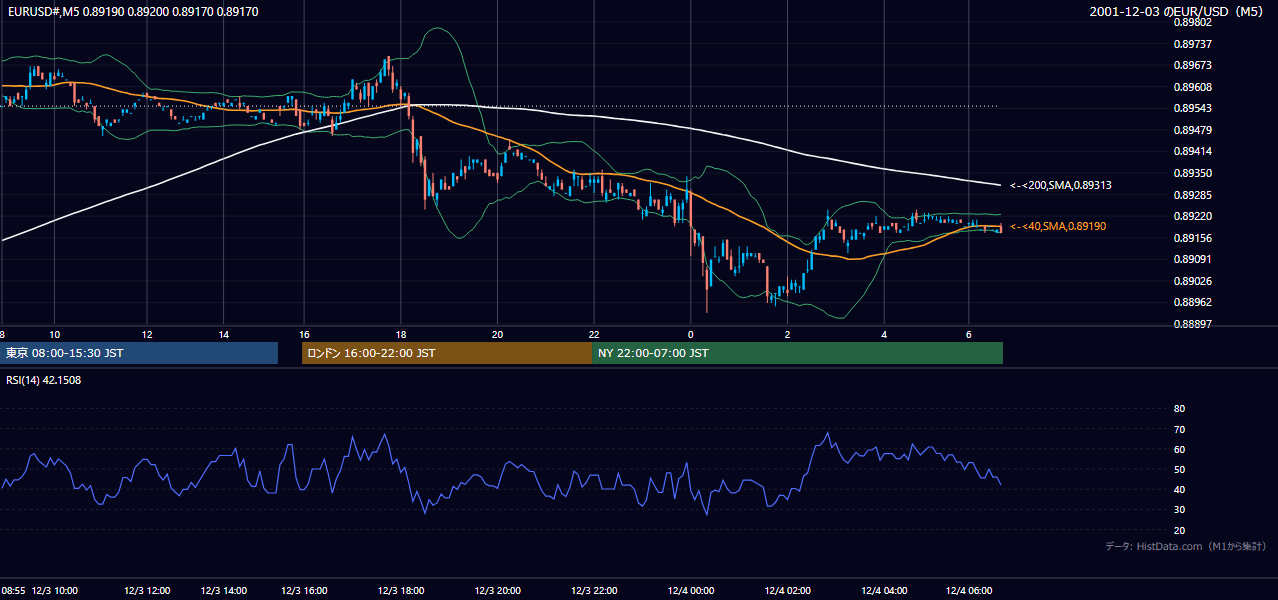Click hour label 0 on the chart axis
This screenshot has width=1278, height=600.
click(x=691, y=334)
